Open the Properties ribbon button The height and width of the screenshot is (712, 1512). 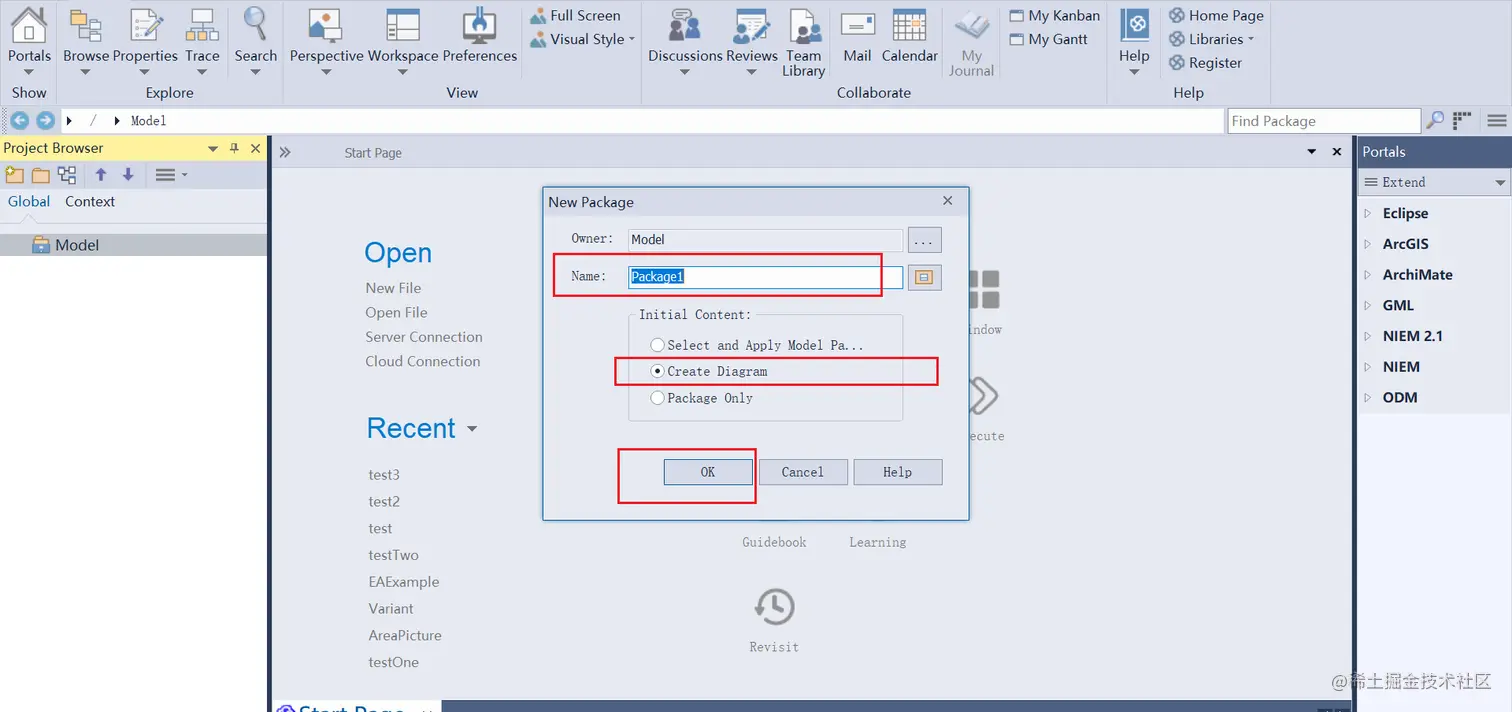tap(145, 40)
